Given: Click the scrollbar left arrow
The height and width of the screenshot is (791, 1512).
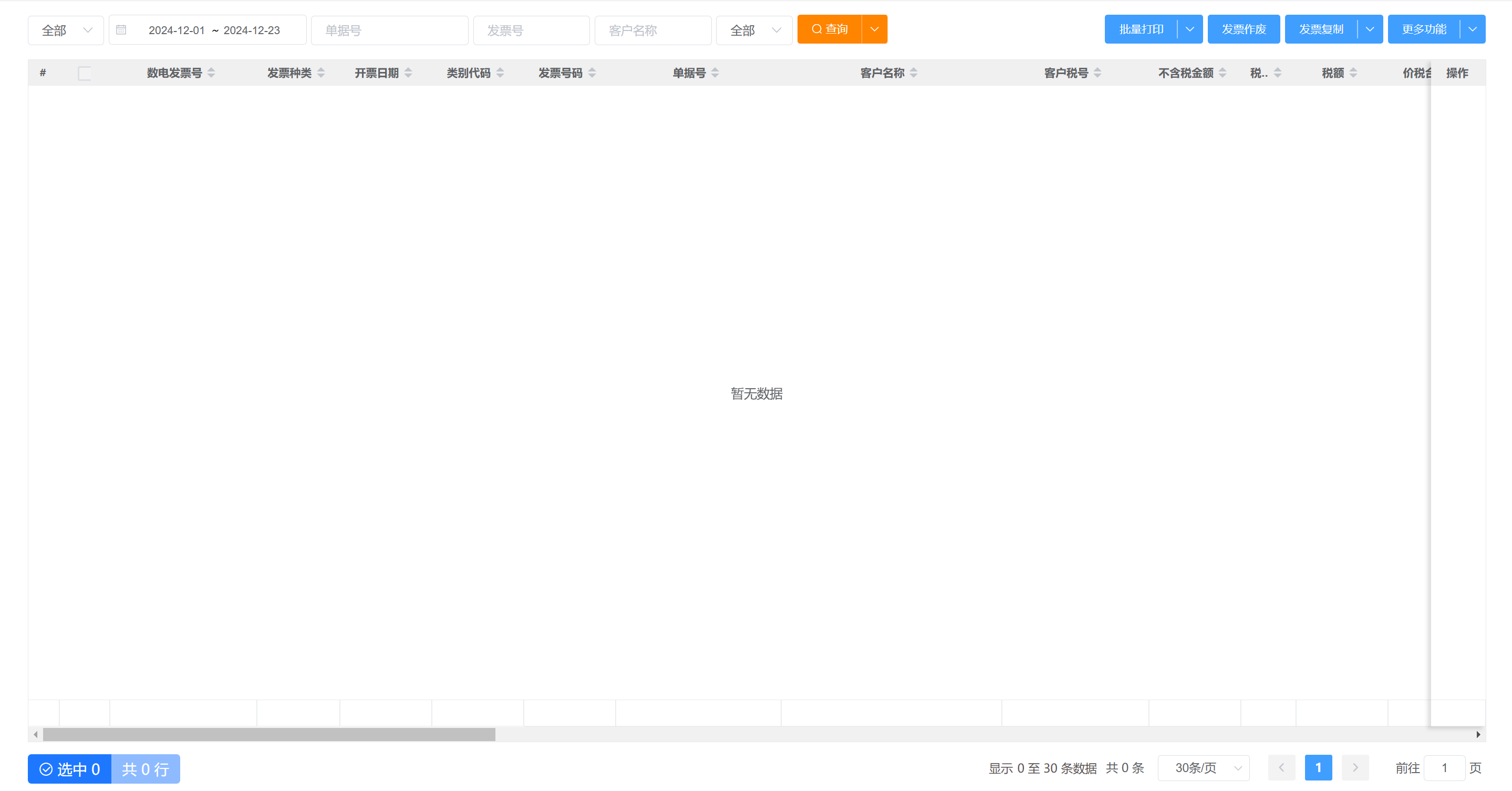Looking at the screenshot, I should coord(36,734).
